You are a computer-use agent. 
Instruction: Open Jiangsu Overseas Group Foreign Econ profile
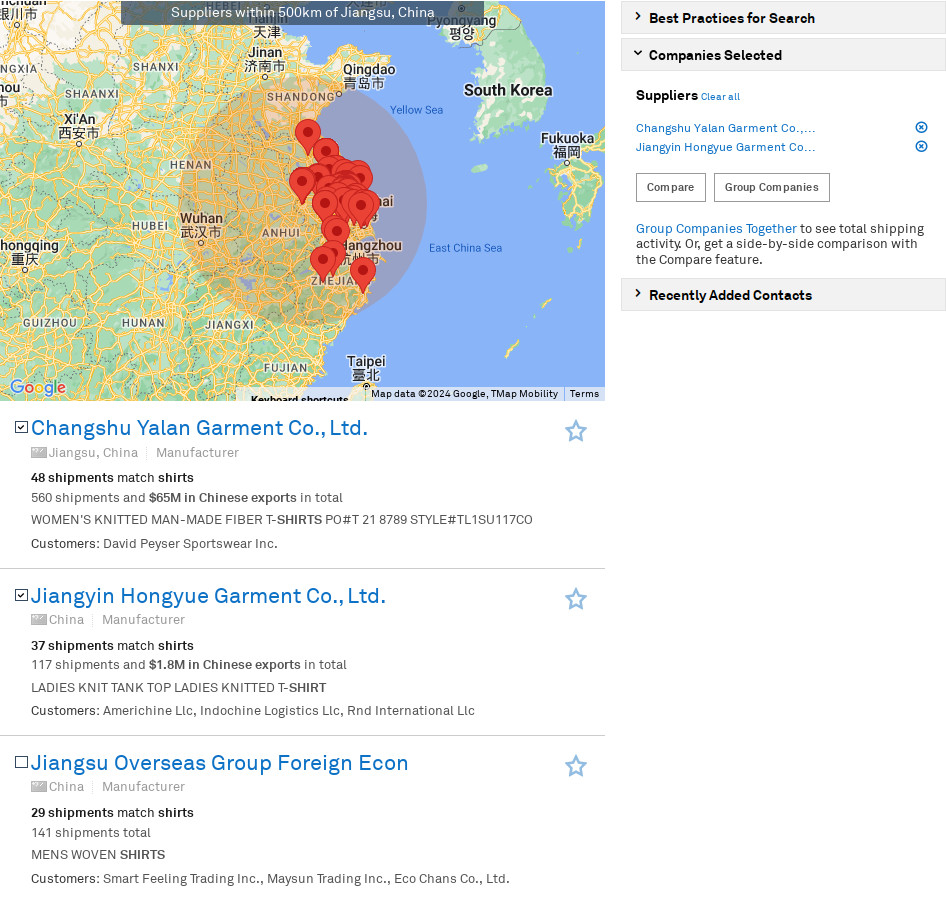point(219,763)
